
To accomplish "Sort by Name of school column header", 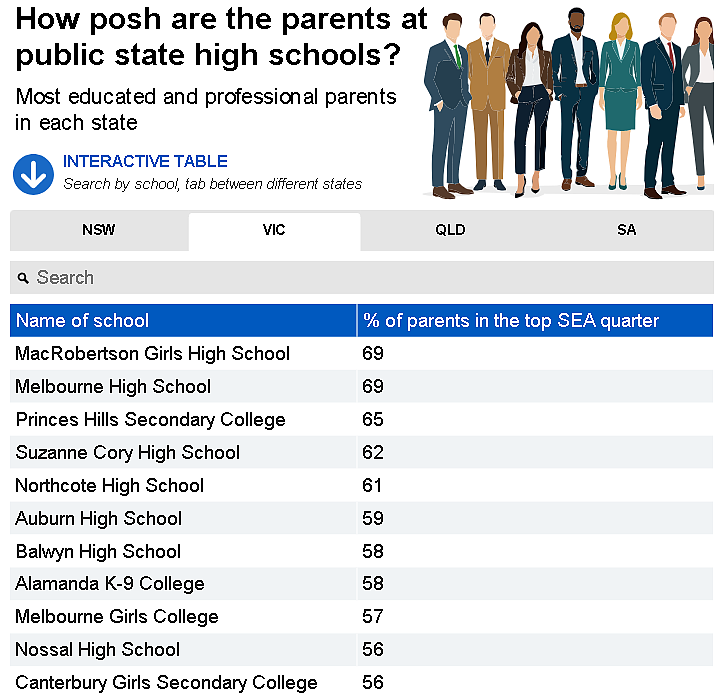I will click(x=183, y=320).
